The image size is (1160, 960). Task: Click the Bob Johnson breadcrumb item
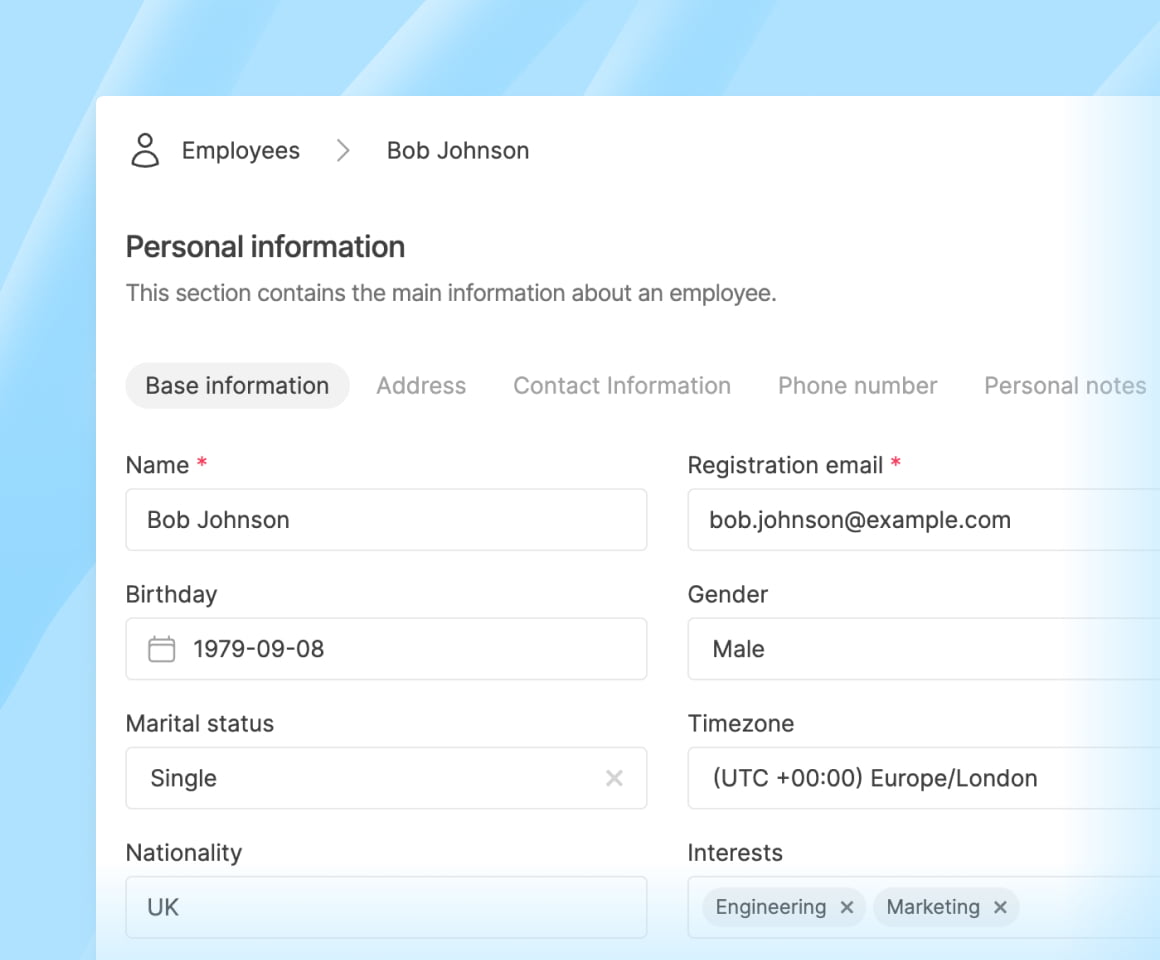coord(458,151)
